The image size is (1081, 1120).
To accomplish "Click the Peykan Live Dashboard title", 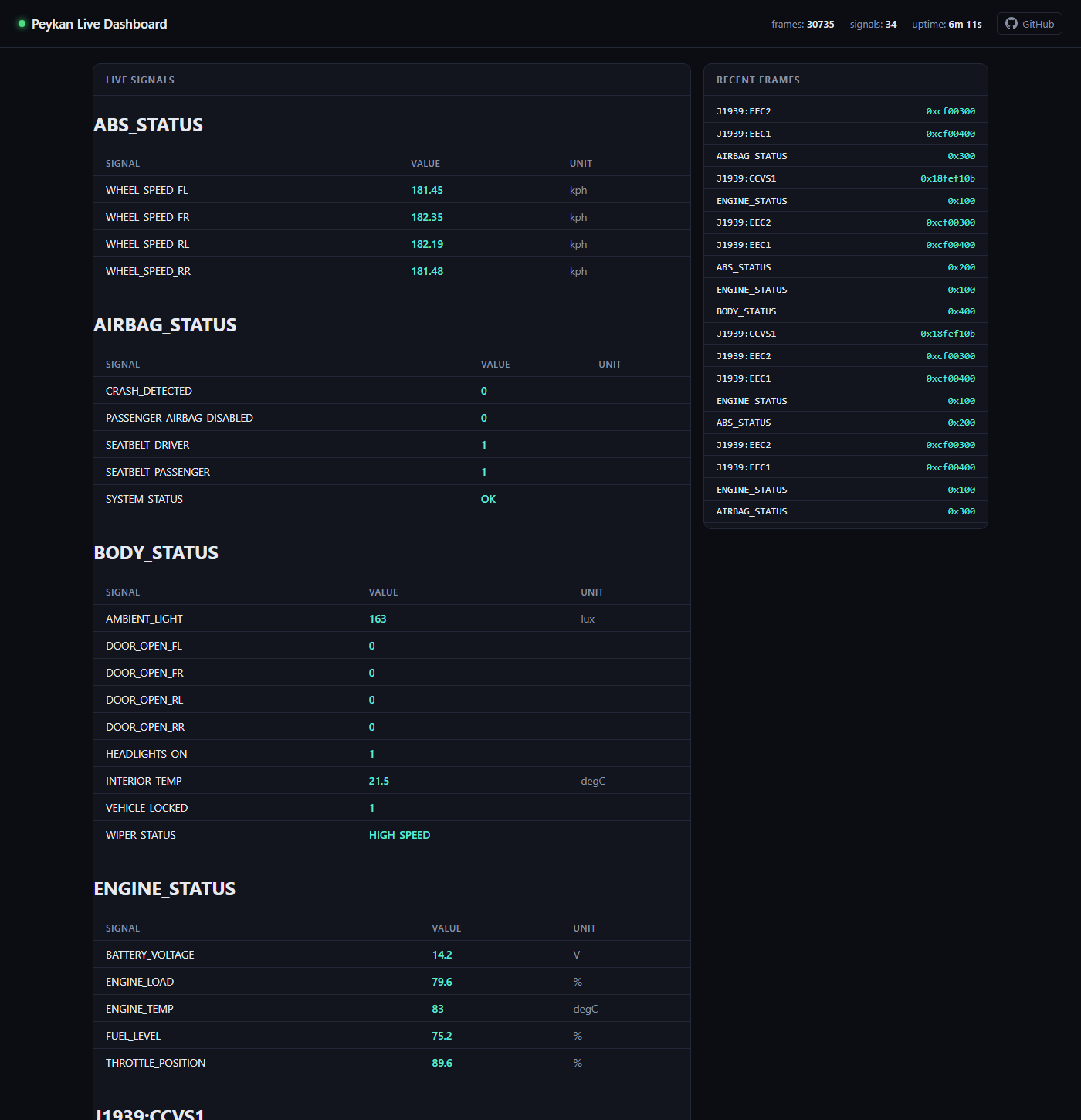I will point(99,24).
